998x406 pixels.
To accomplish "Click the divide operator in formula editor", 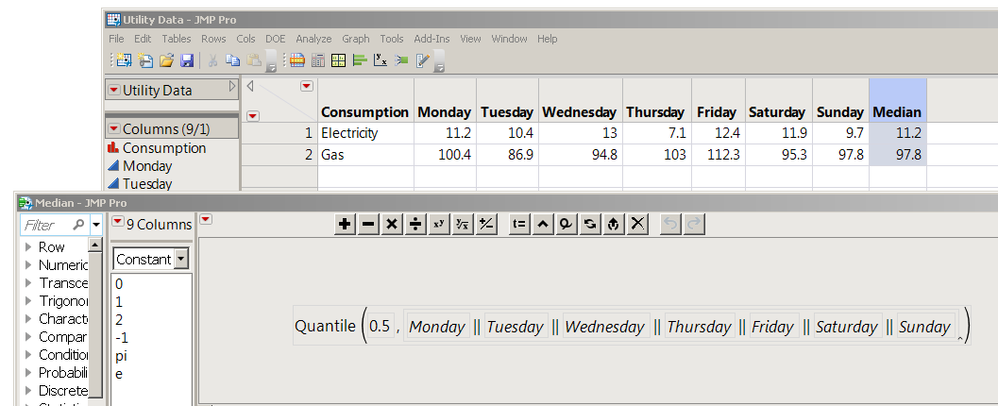I will click(416, 225).
